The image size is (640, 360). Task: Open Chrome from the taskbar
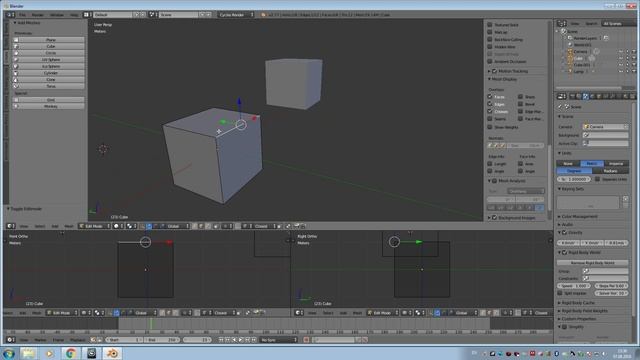pos(70,353)
